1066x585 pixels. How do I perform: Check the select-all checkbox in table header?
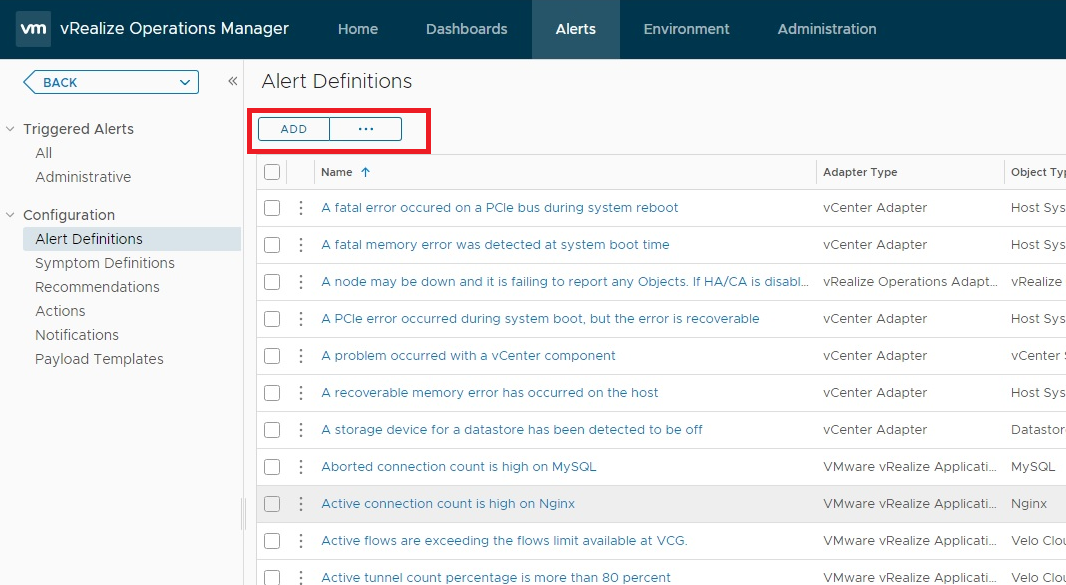click(x=272, y=172)
